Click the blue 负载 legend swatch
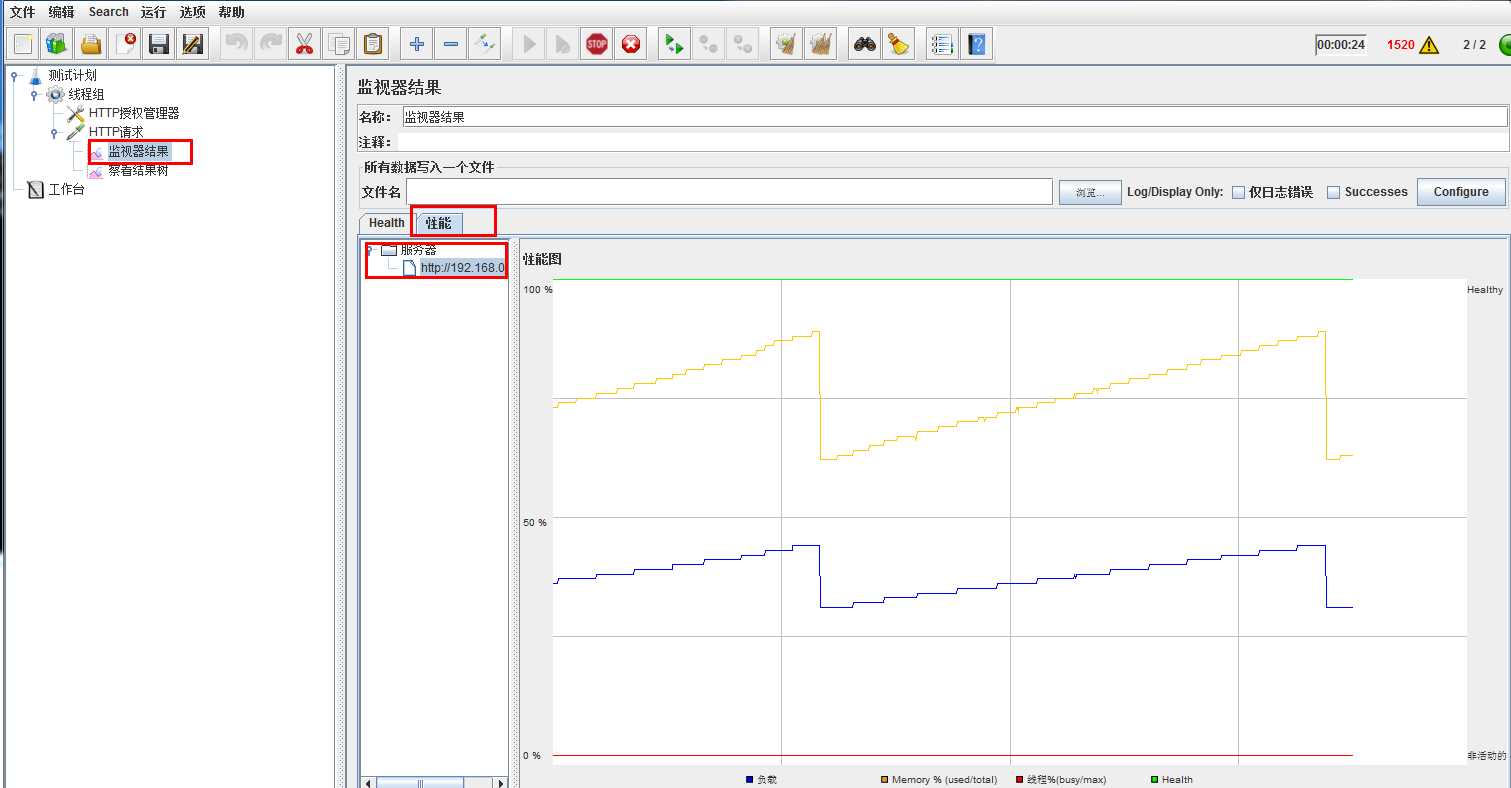The width and height of the screenshot is (1511, 788). 749,779
